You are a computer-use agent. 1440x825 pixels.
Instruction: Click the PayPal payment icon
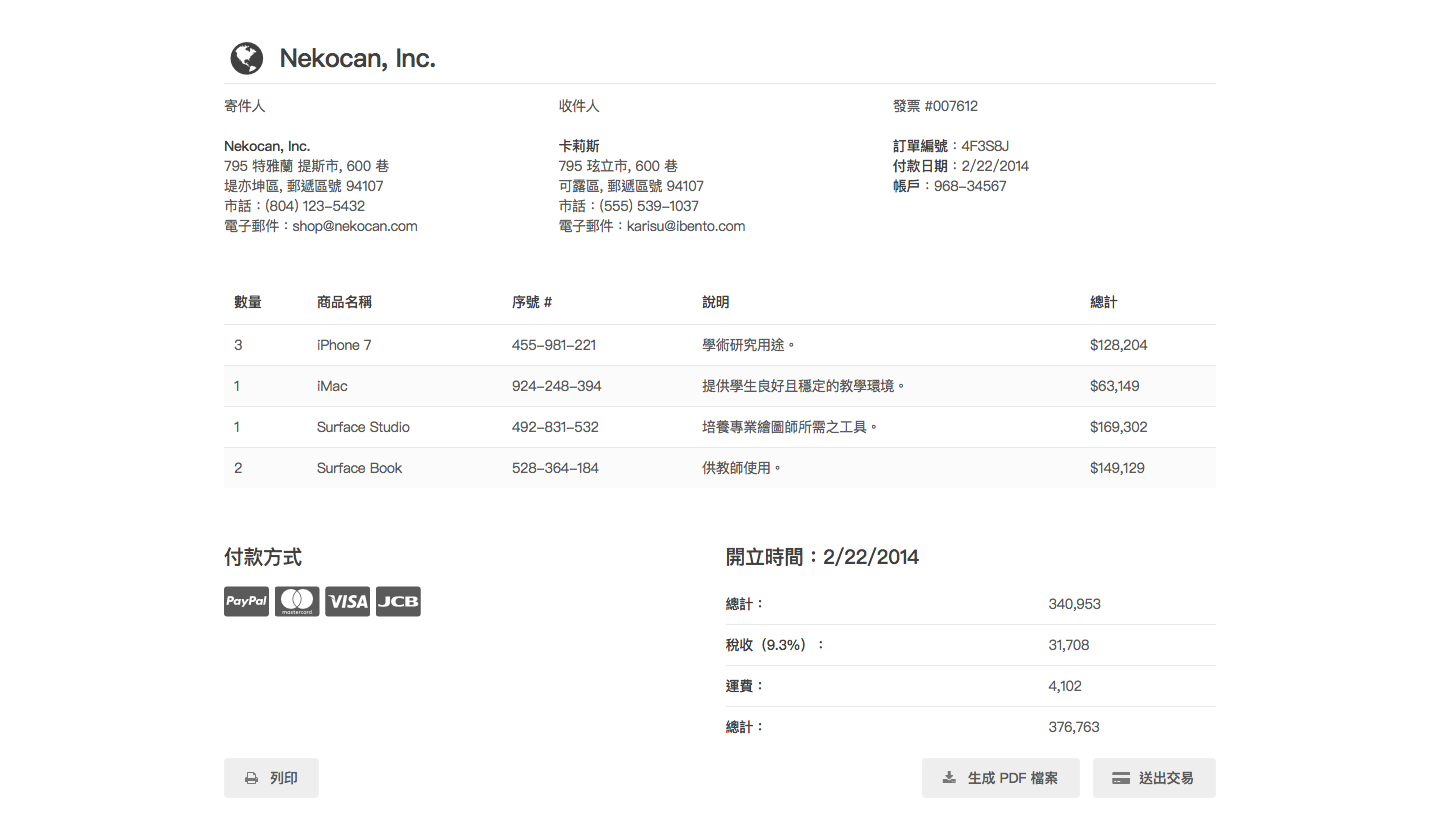246,601
